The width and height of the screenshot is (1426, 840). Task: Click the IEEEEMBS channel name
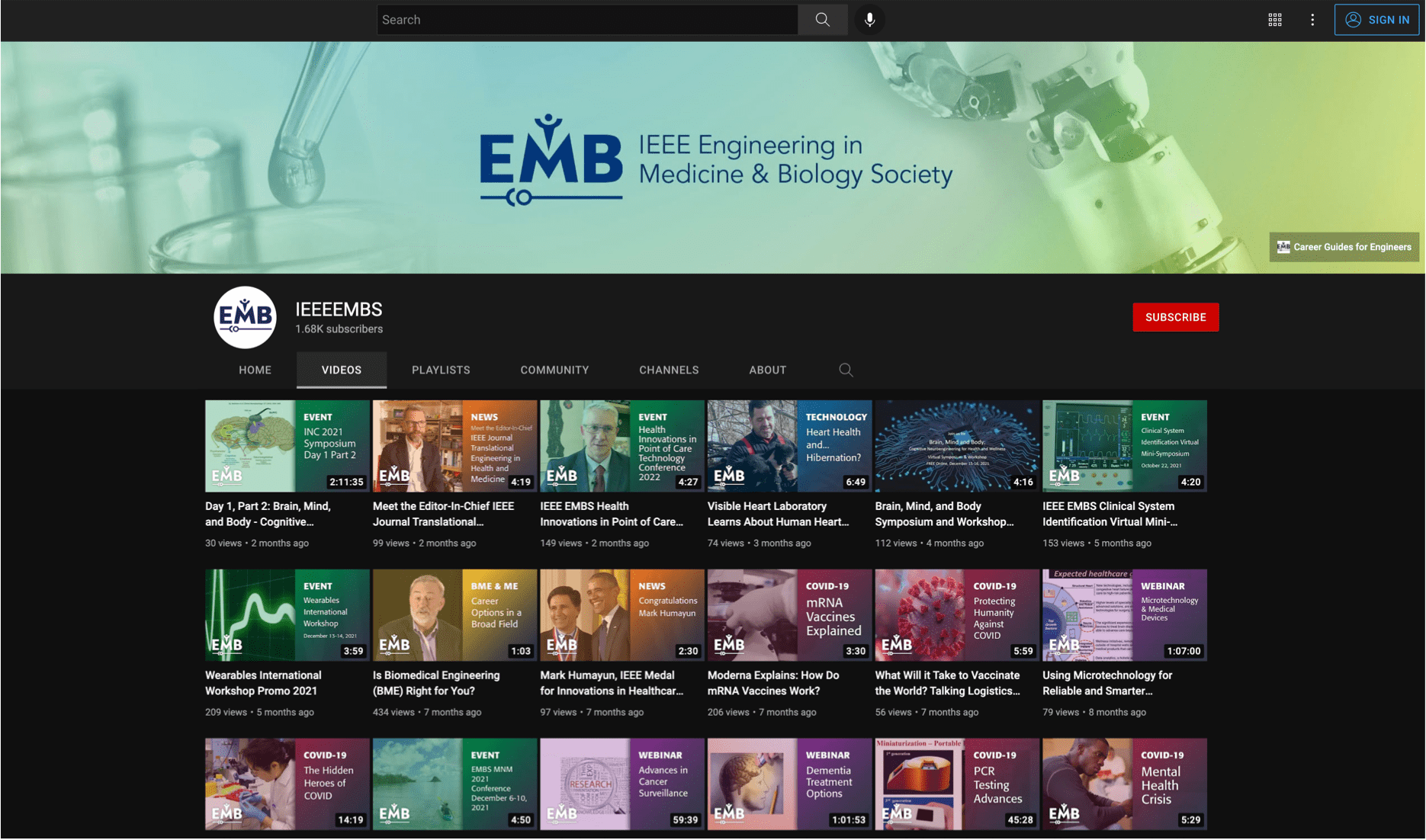click(x=339, y=309)
